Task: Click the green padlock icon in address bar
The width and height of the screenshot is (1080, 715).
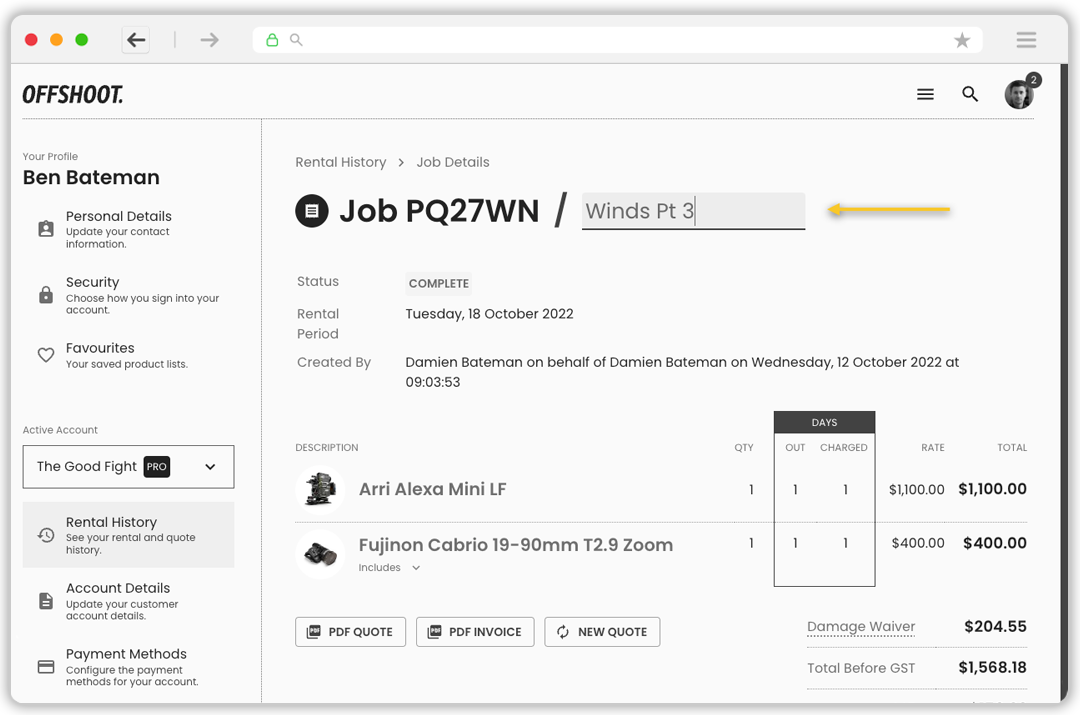Action: pos(272,40)
